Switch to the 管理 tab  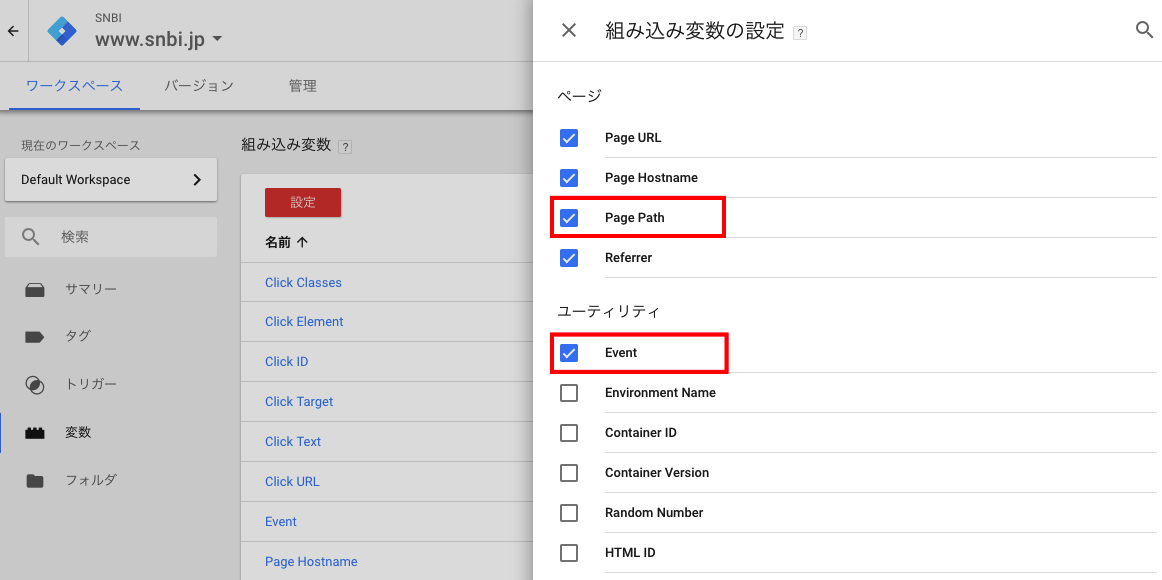coord(302,86)
